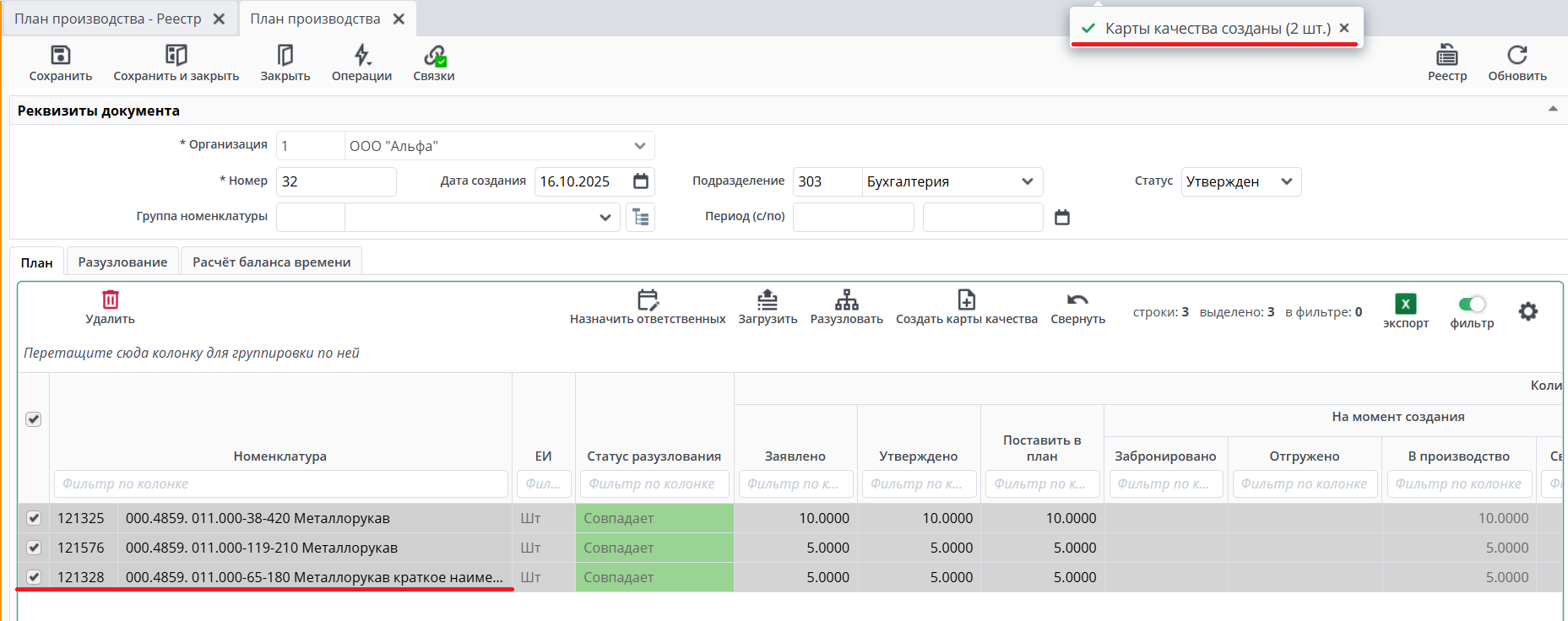
Task: Open grid settings gear
Action: click(x=1527, y=311)
